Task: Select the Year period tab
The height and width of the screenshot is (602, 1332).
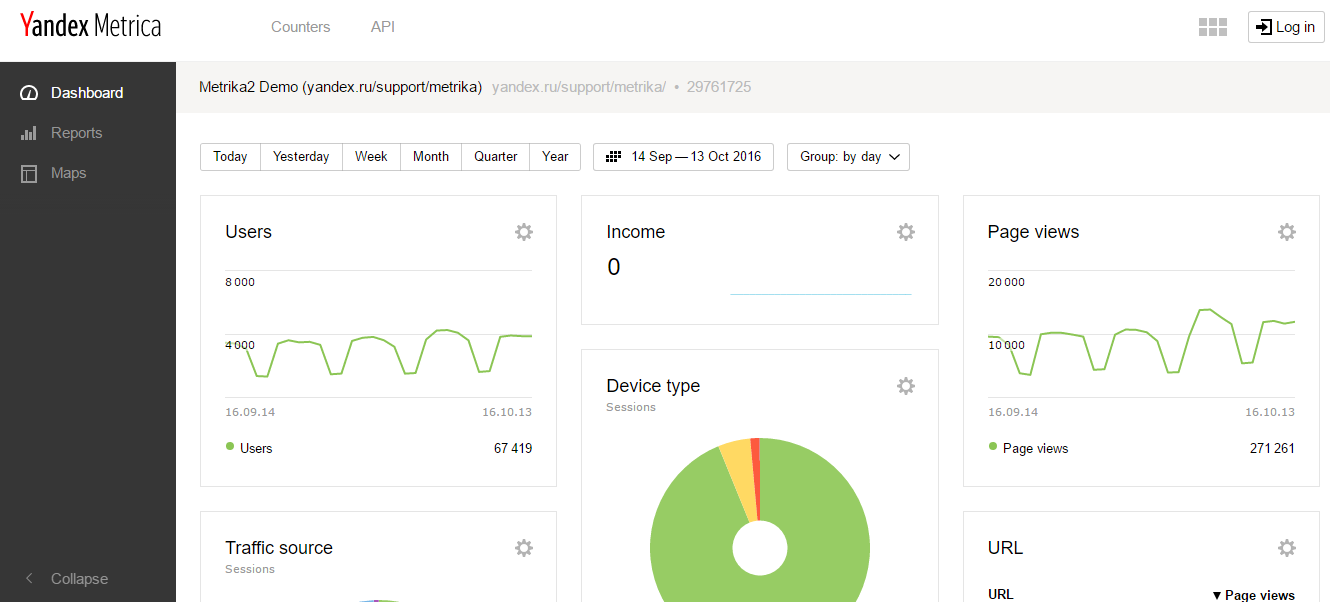Action: (555, 157)
